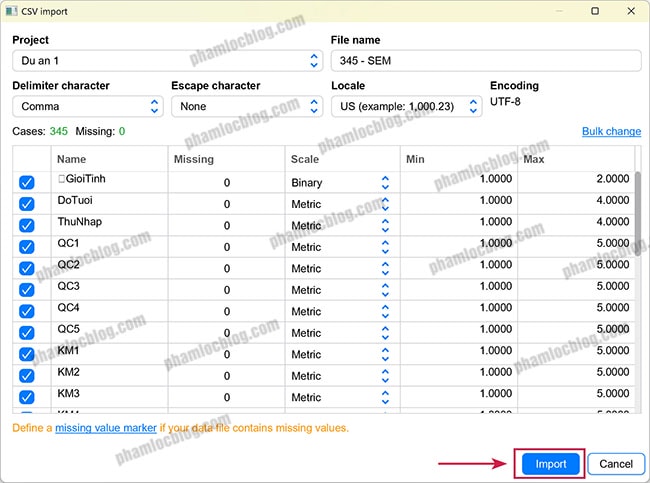Image resolution: width=650 pixels, height=483 pixels.
Task: Uncheck the KM2 variable checkbox
Action: pos(27,376)
